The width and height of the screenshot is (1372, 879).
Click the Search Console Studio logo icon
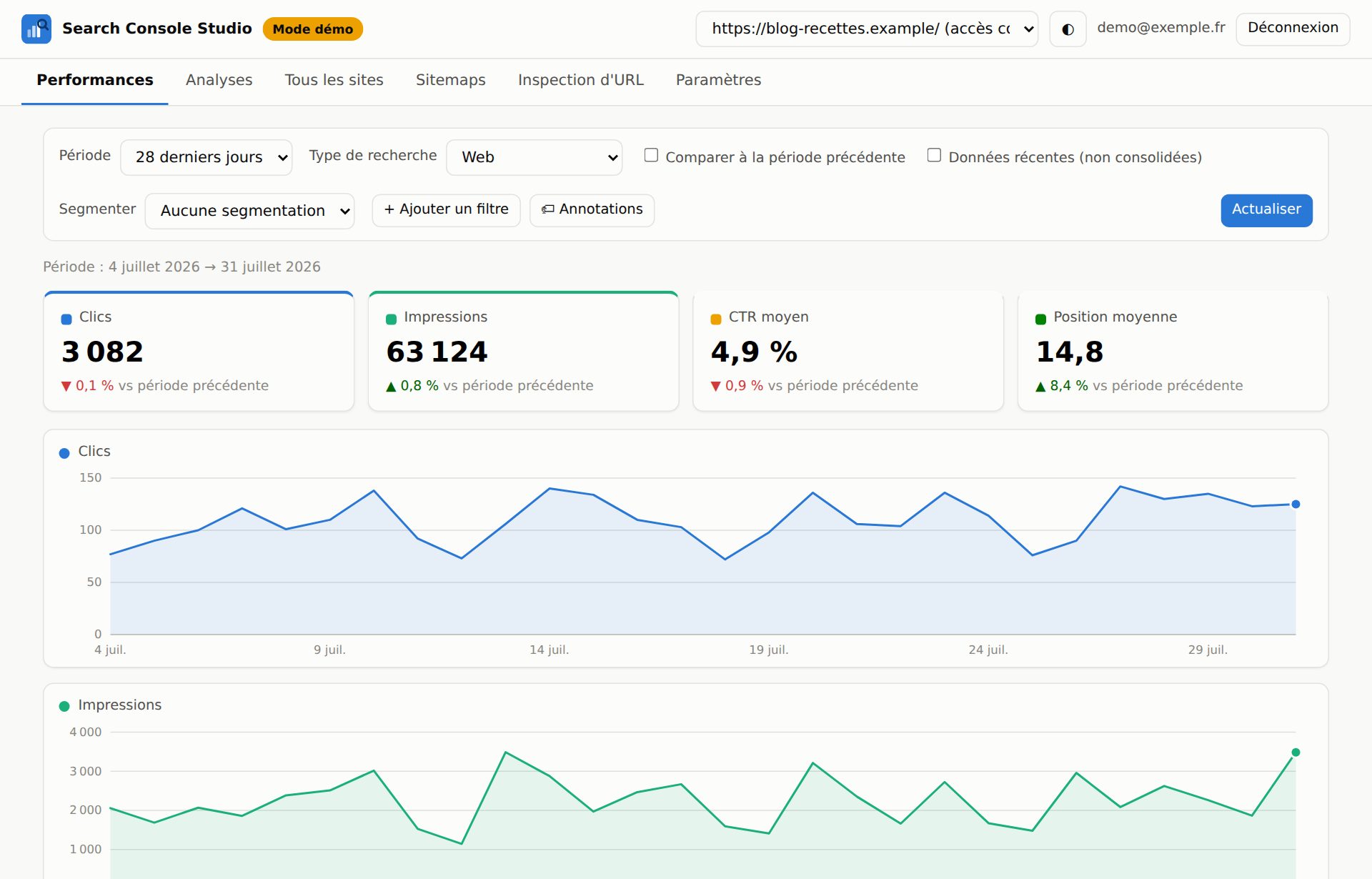(36, 29)
